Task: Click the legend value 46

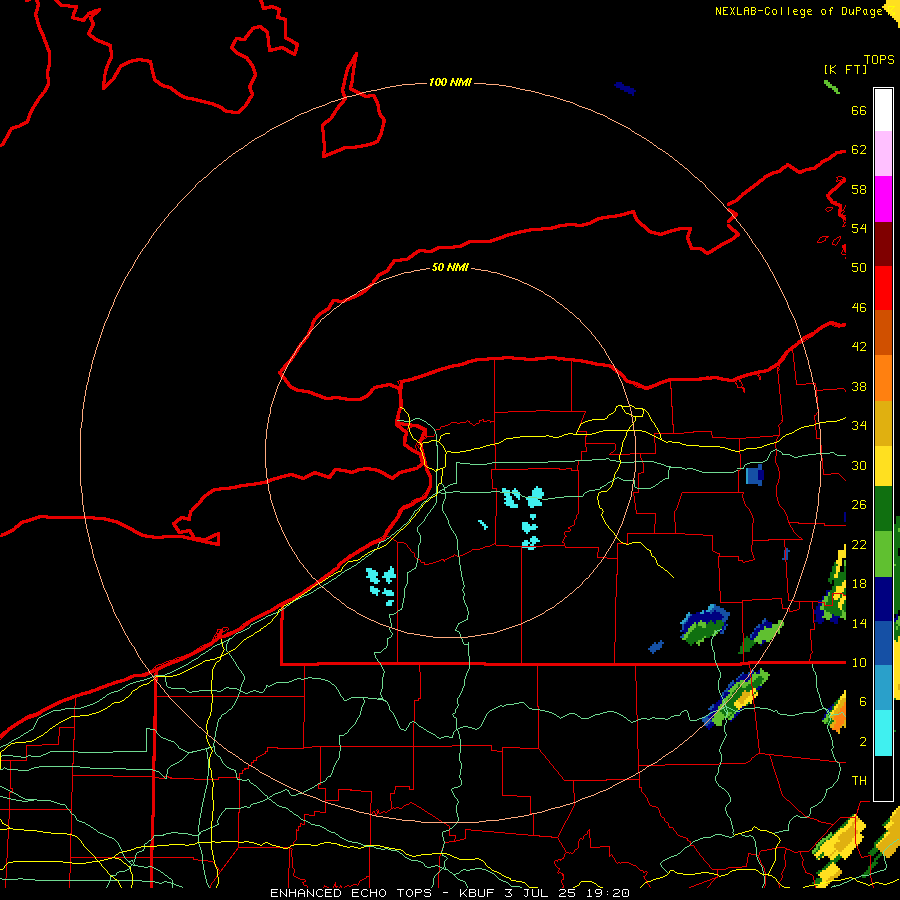Action: click(x=859, y=308)
